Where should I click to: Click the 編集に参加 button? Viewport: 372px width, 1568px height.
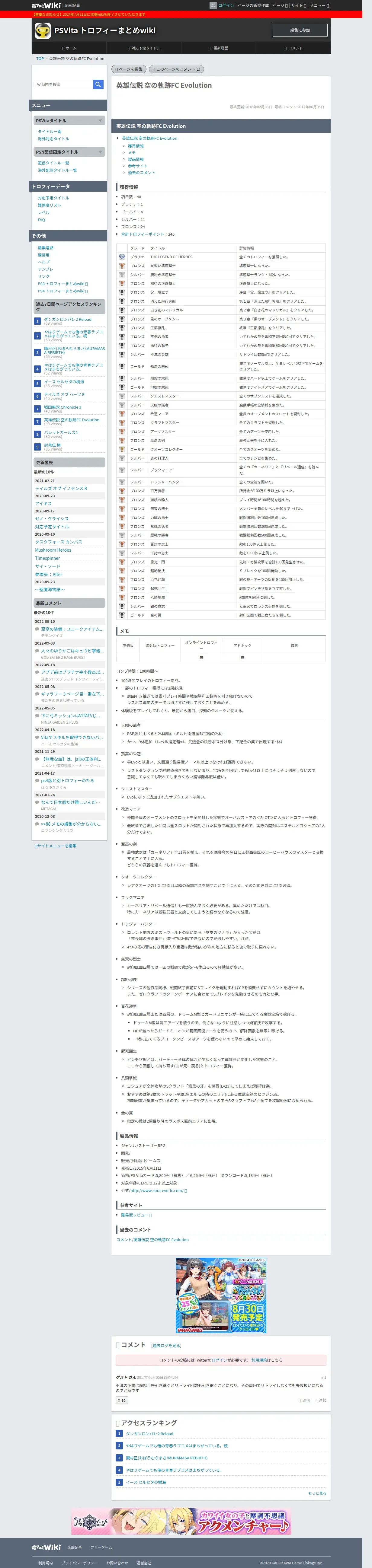coord(300,30)
